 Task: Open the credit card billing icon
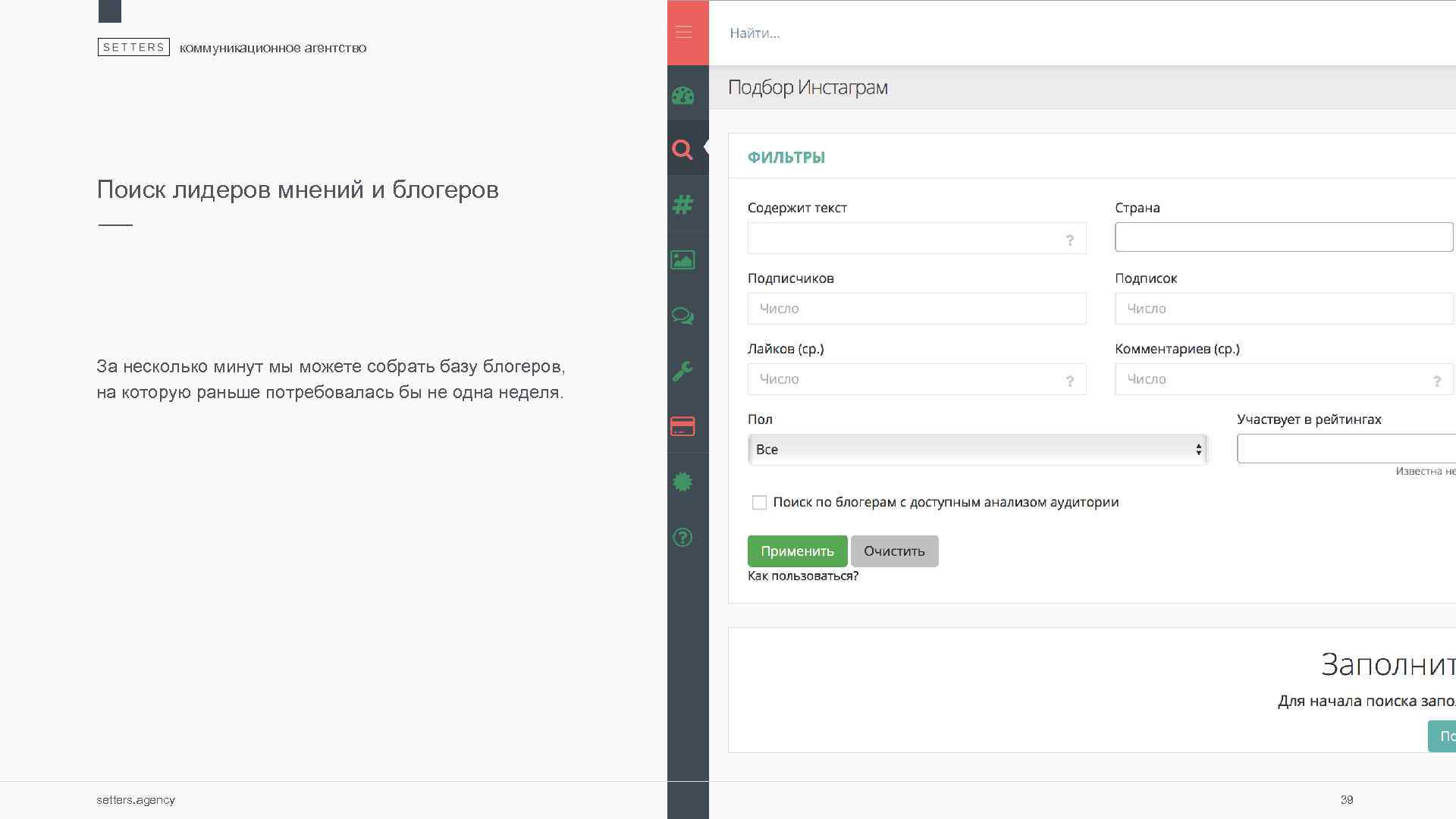pos(682,426)
